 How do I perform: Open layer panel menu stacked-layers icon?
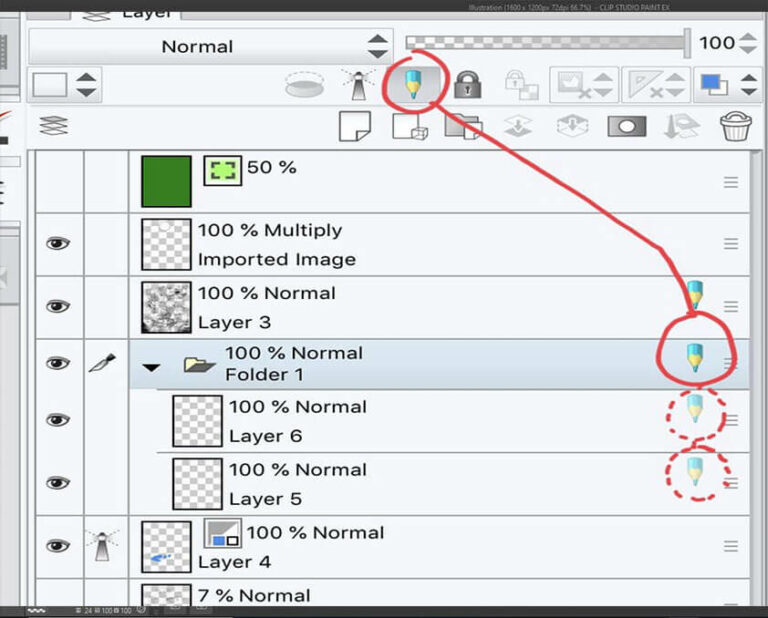pyautogui.click(x=53, y=126)
